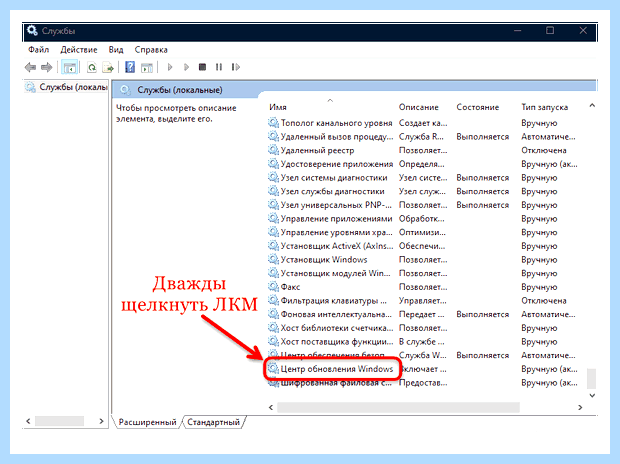The image size is (620, 464).
Task: Click Выполняется status of Узел системы диагностики
Action: [482, 178]
